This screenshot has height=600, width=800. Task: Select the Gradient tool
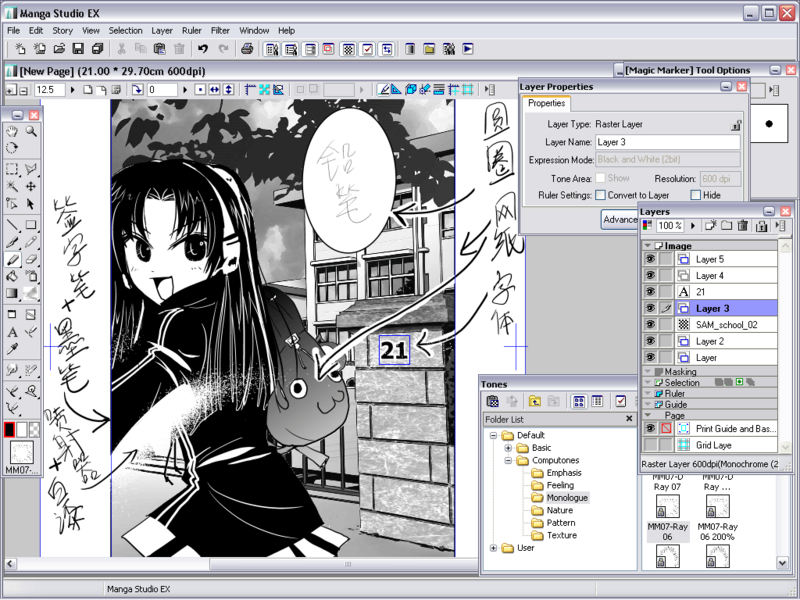point(12,293)
